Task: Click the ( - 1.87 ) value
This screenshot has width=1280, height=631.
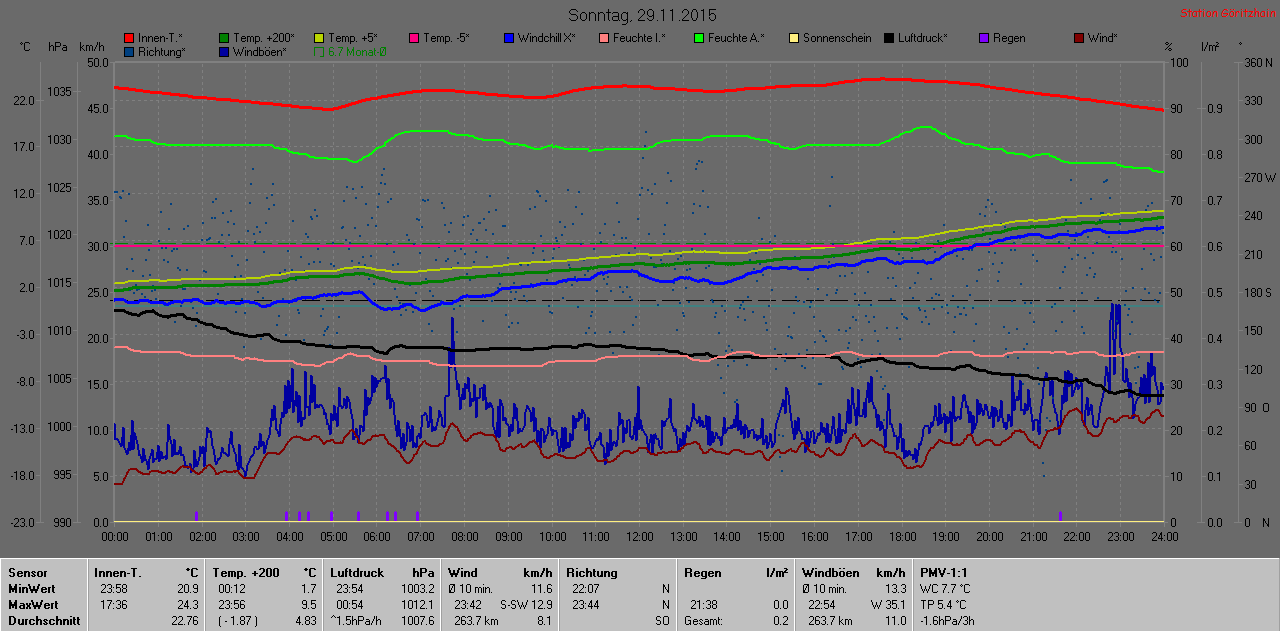Action: tap(239, 621)
